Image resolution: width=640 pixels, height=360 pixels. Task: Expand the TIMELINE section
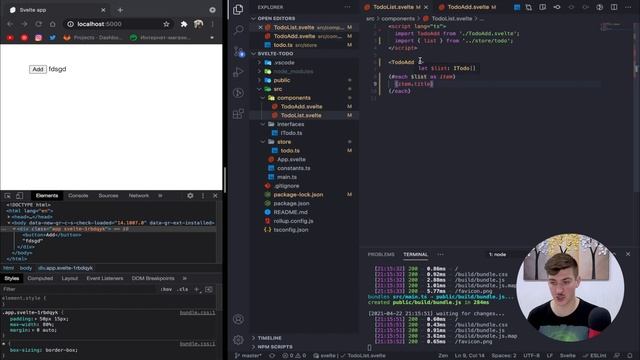point(304,338)
